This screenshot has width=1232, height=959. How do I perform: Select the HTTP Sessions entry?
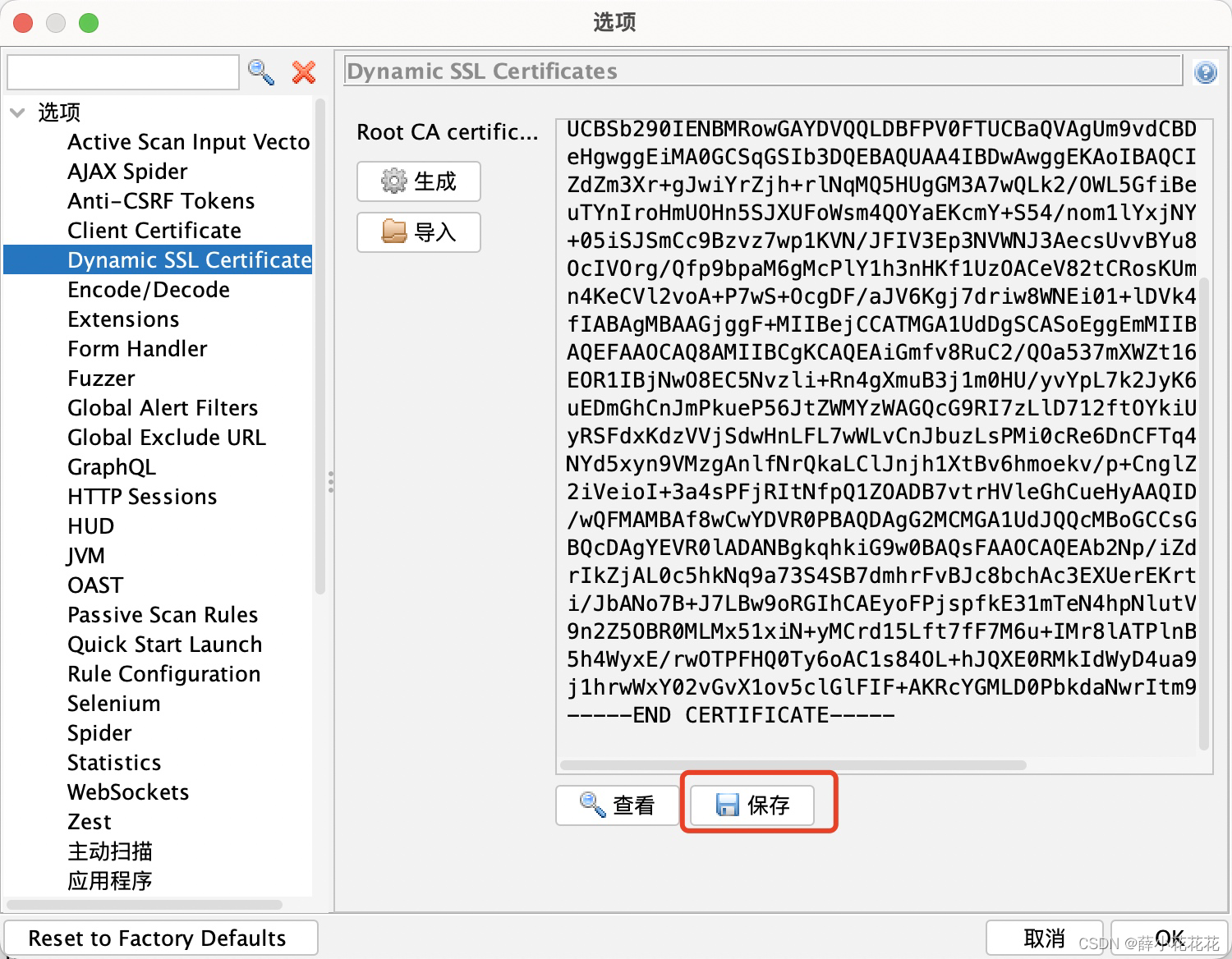coord(141,497)
